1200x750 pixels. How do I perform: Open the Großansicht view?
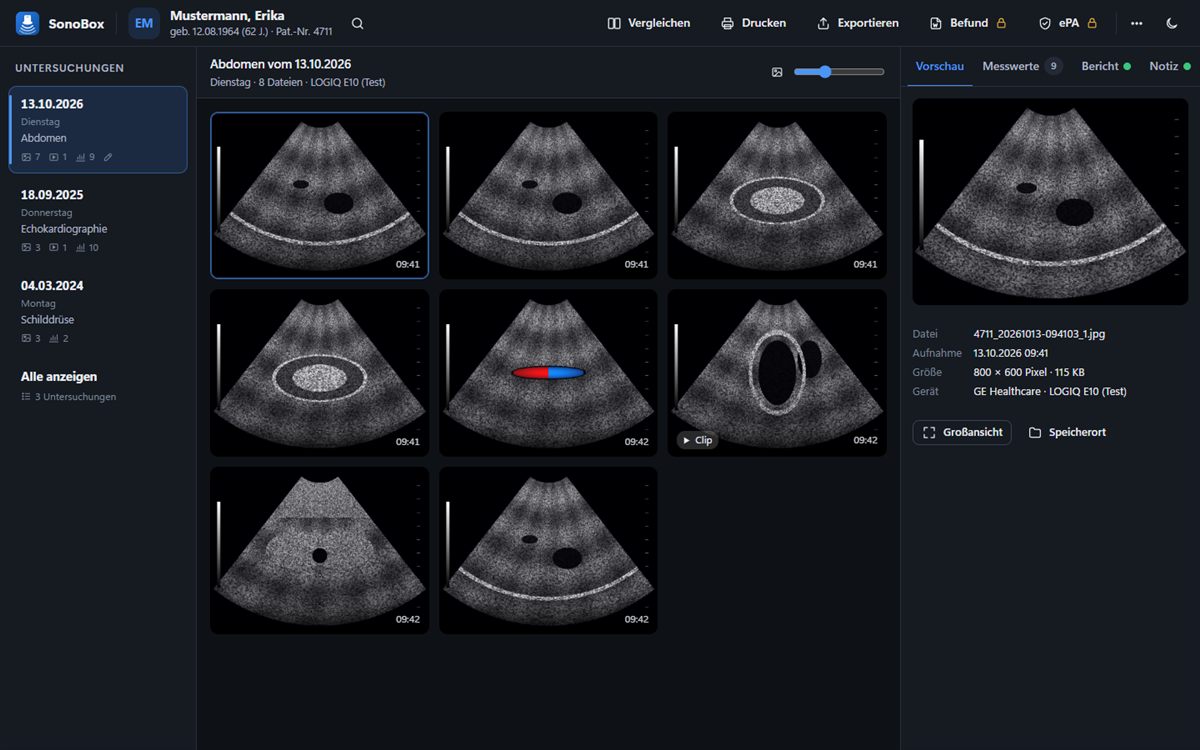pyautogui.click(x=962, y=432)
